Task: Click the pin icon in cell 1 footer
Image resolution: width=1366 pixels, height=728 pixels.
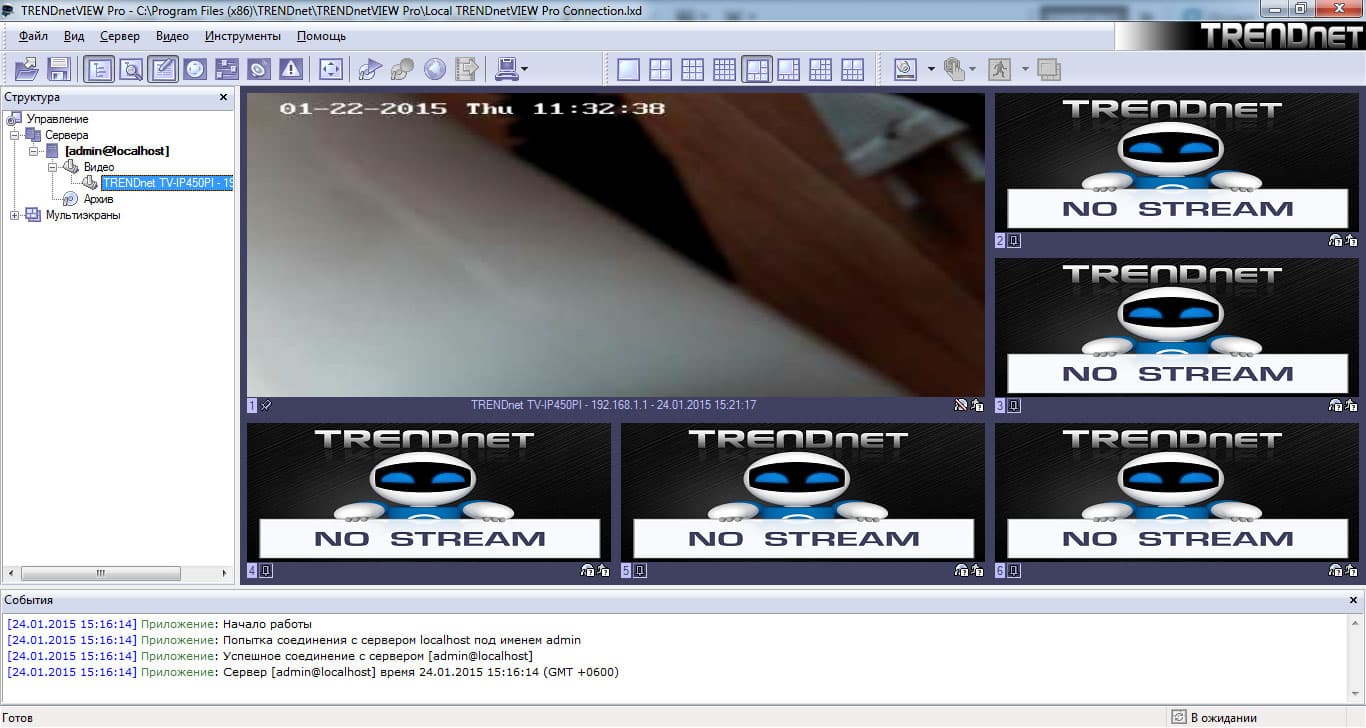Action: pyautogui.click(x=266, y=405)
